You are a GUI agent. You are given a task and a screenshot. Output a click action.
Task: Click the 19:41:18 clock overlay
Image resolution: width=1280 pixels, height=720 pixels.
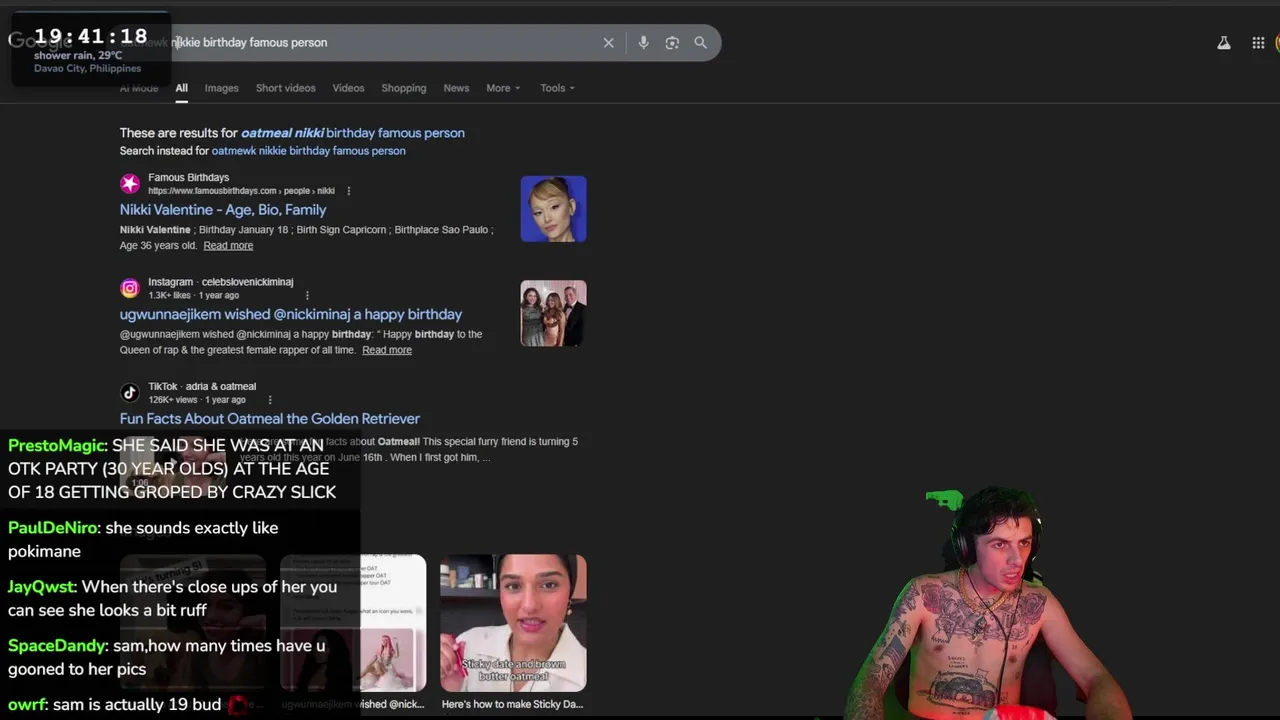click(x=91, y=37)
